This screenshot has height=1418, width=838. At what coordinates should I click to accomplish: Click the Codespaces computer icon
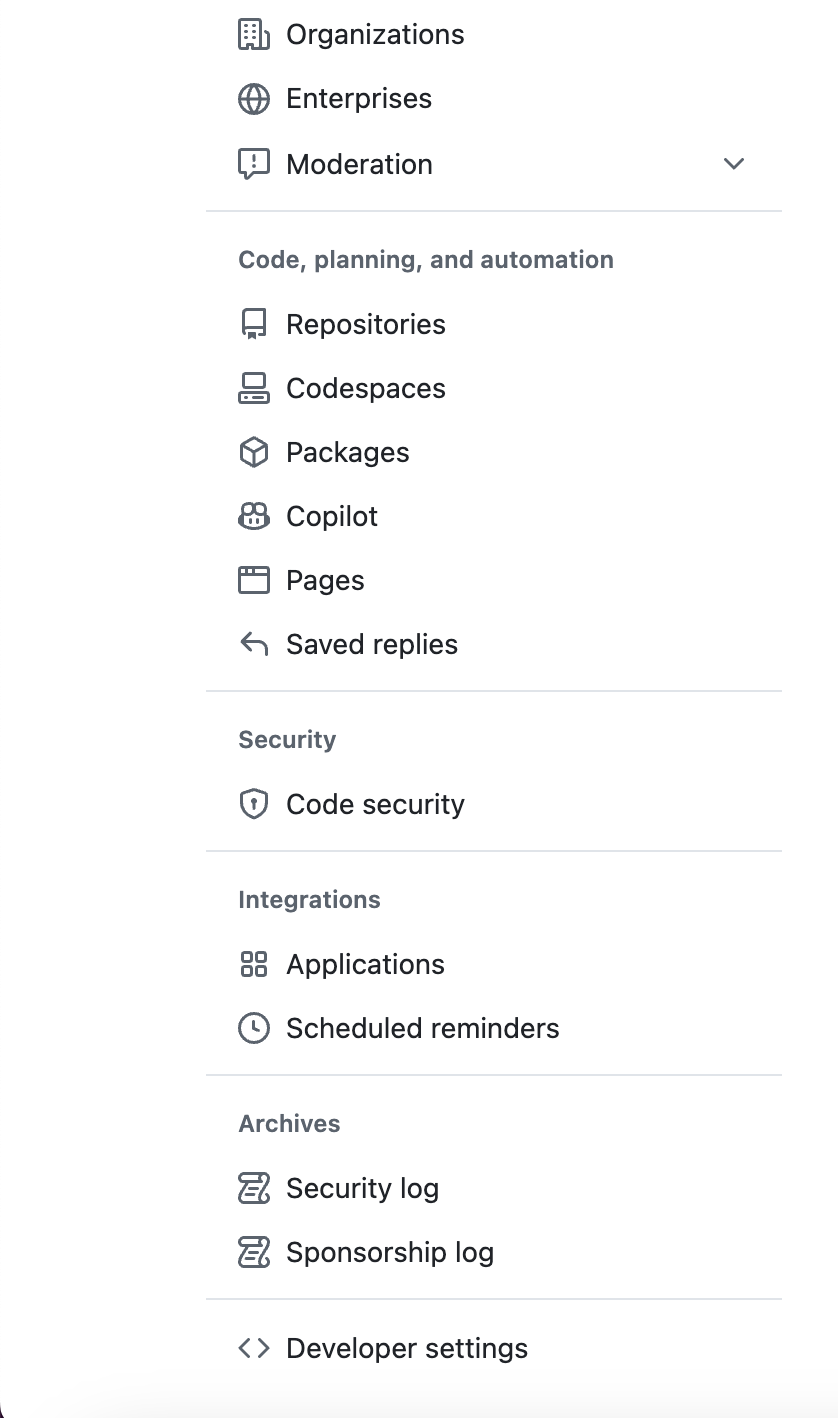pos(254,388)
